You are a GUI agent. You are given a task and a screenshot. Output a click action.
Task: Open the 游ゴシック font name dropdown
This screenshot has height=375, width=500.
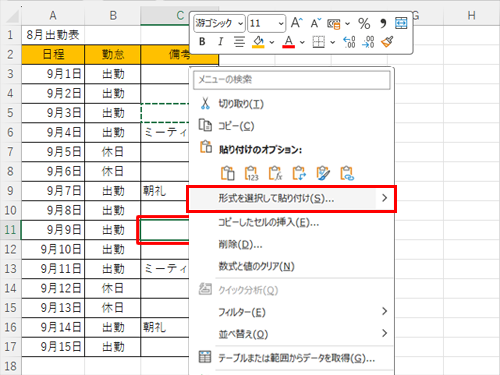(x=240, y=24)
